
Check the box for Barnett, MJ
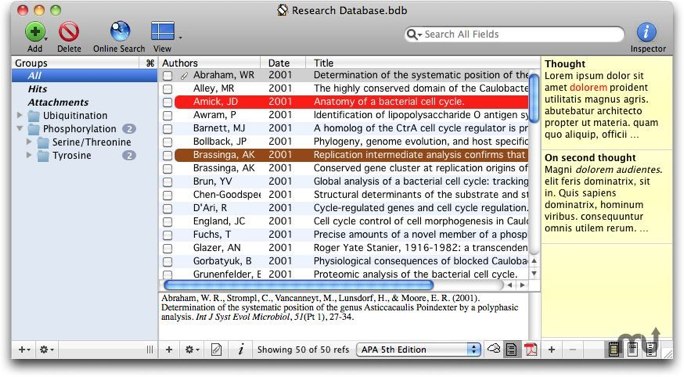click(168, 129)
